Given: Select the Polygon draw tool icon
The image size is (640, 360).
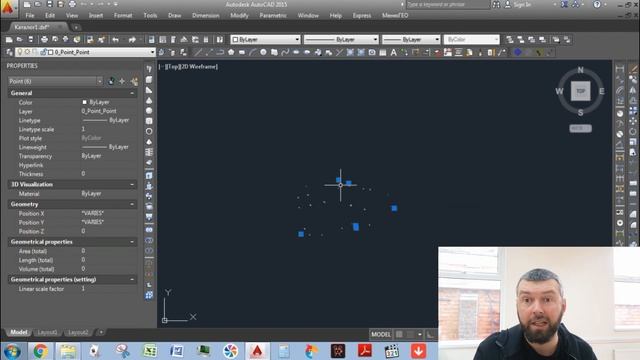Looking at the screenshot, I should 231,52.
